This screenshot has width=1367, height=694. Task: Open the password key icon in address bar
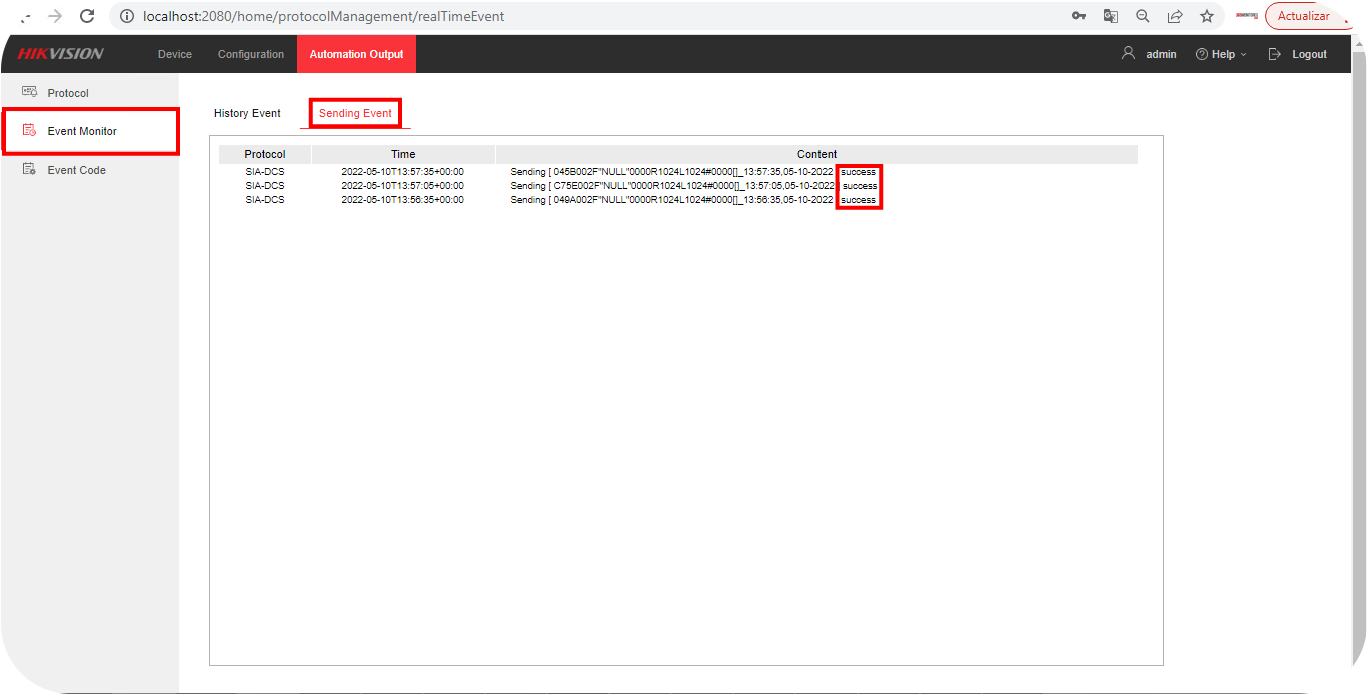(x=1079, y=16)
